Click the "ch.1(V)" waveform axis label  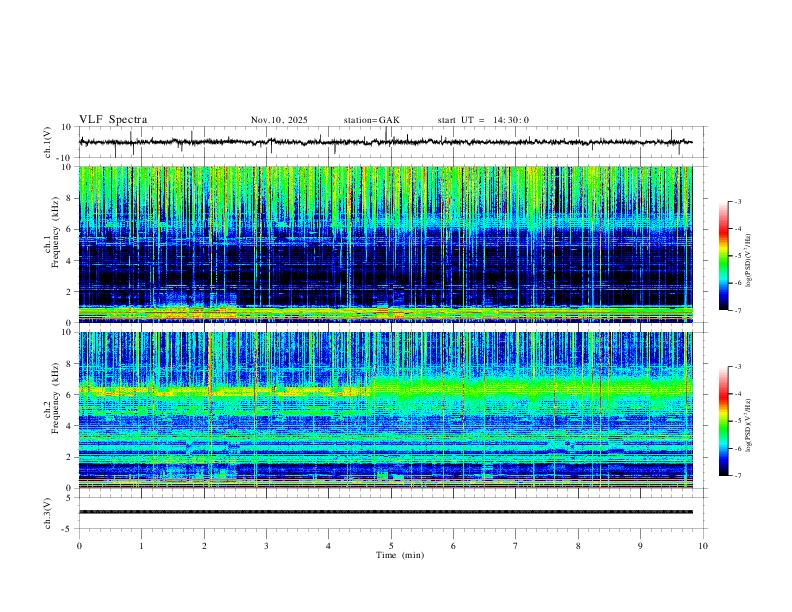click(48, 142)
